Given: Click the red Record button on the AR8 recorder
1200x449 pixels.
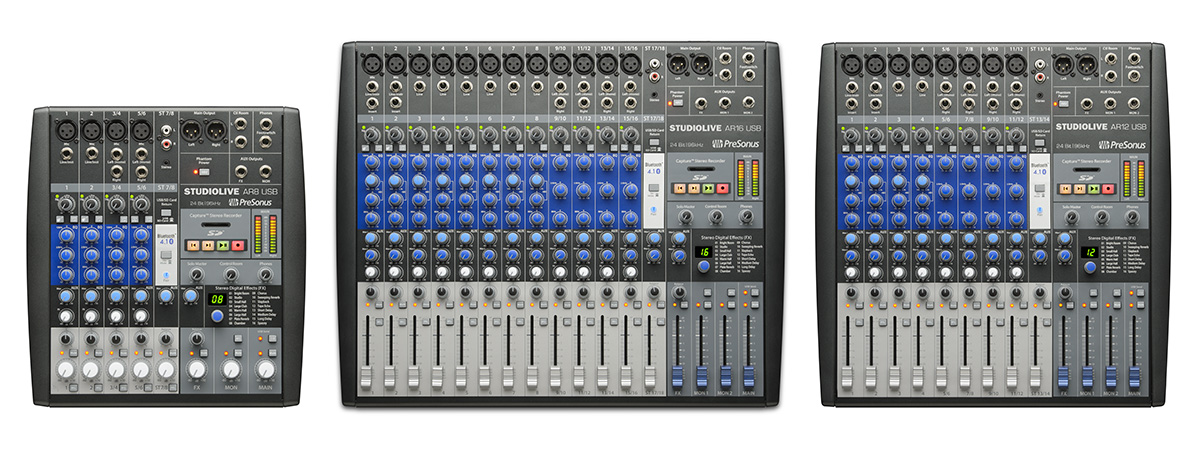Looking at the screenshot, I should point(238,243).
